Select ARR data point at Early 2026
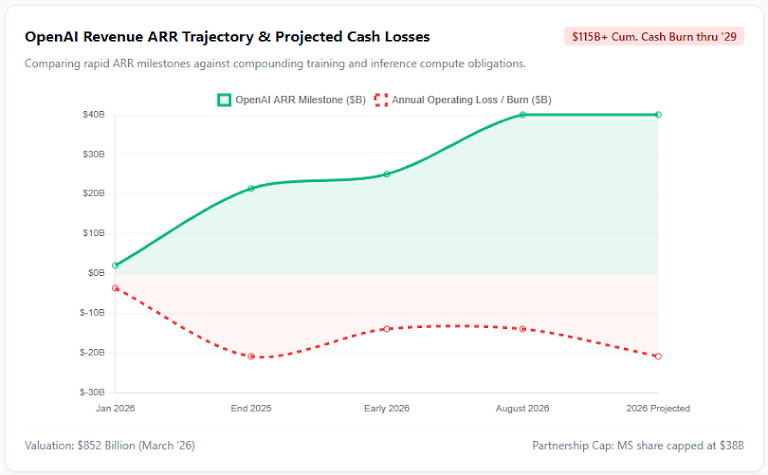Screen dimensions: 768x475 pos(387,174)
